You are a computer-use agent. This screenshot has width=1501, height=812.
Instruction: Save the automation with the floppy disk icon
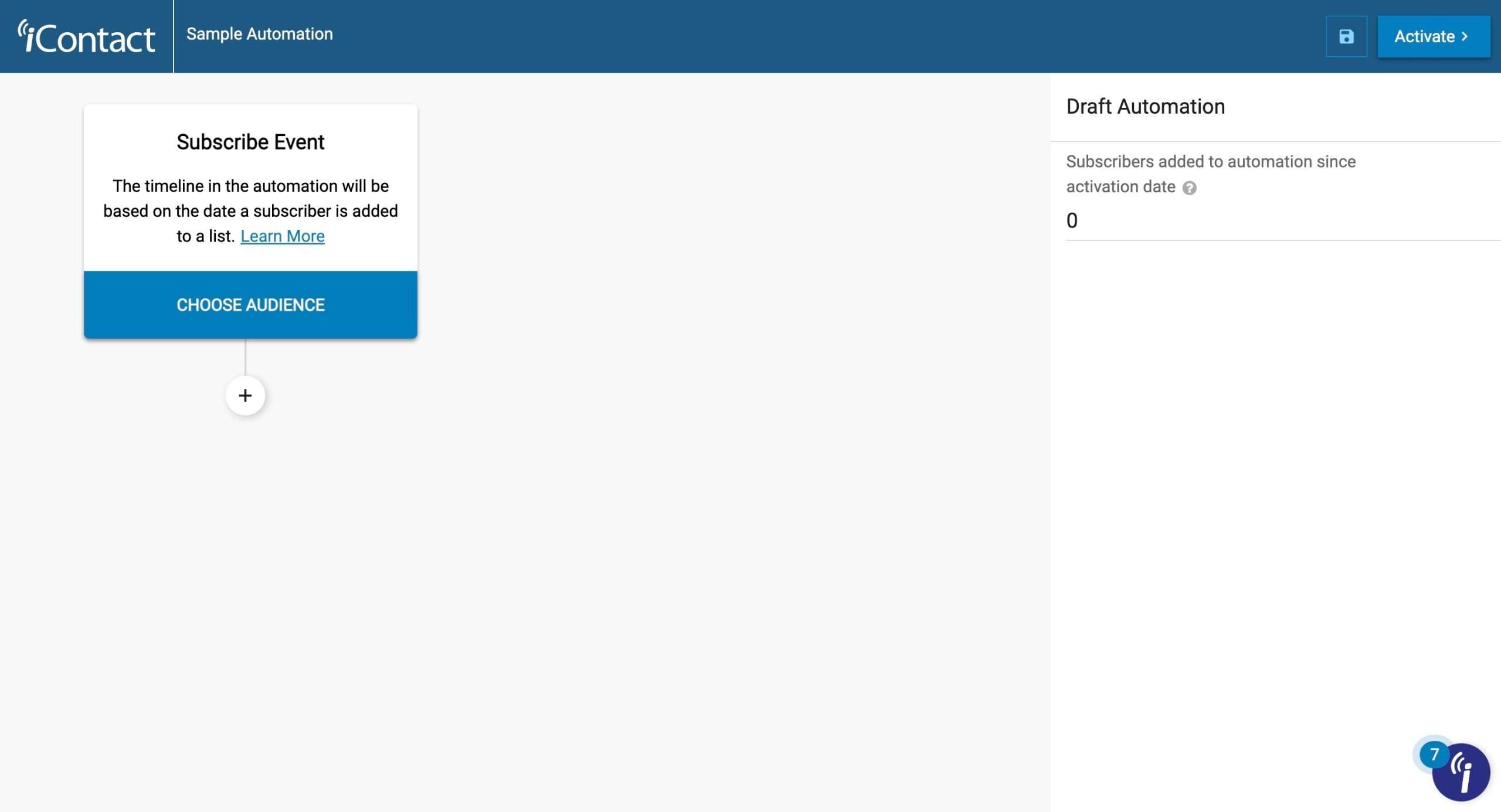(1346, 36)
